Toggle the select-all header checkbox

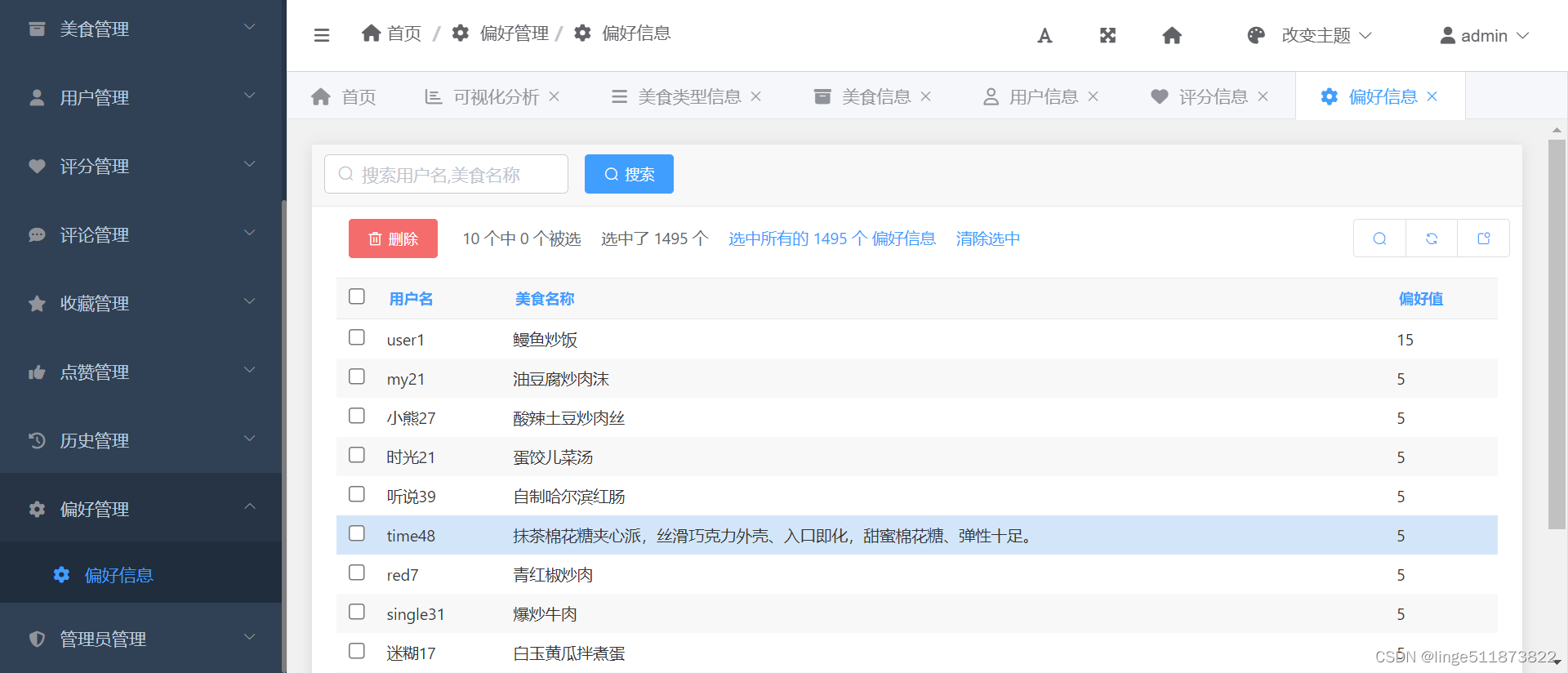(357, 296)
